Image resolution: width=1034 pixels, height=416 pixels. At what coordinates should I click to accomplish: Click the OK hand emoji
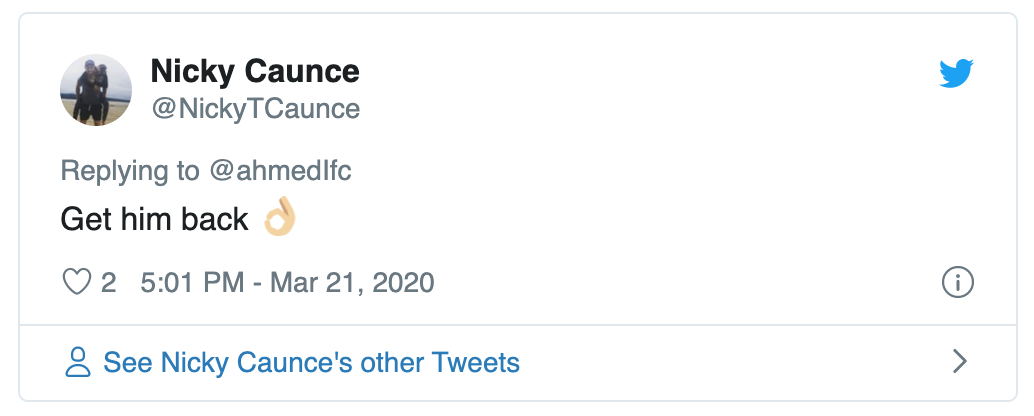pyautogui.click(x=279, y=219)
